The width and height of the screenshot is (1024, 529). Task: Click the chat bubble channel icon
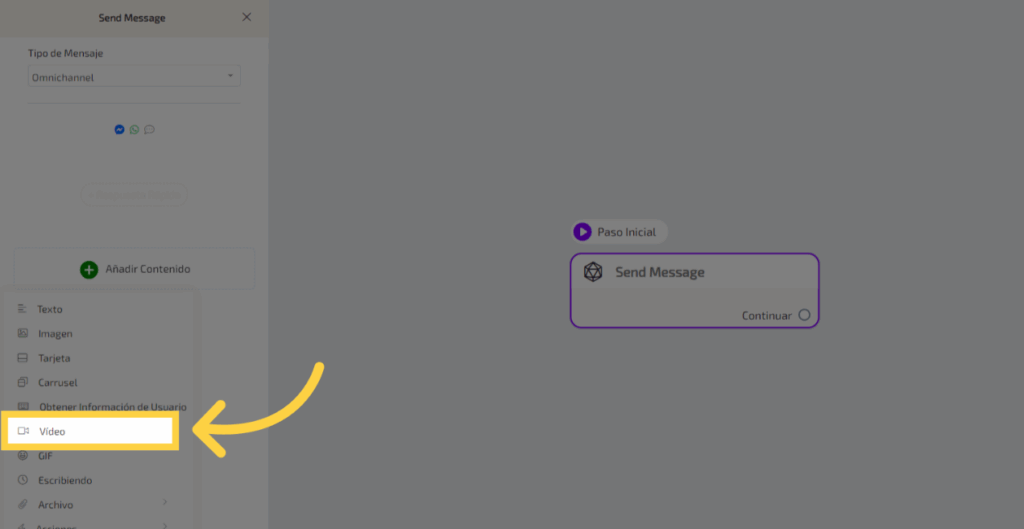click(x=150, y=129)
